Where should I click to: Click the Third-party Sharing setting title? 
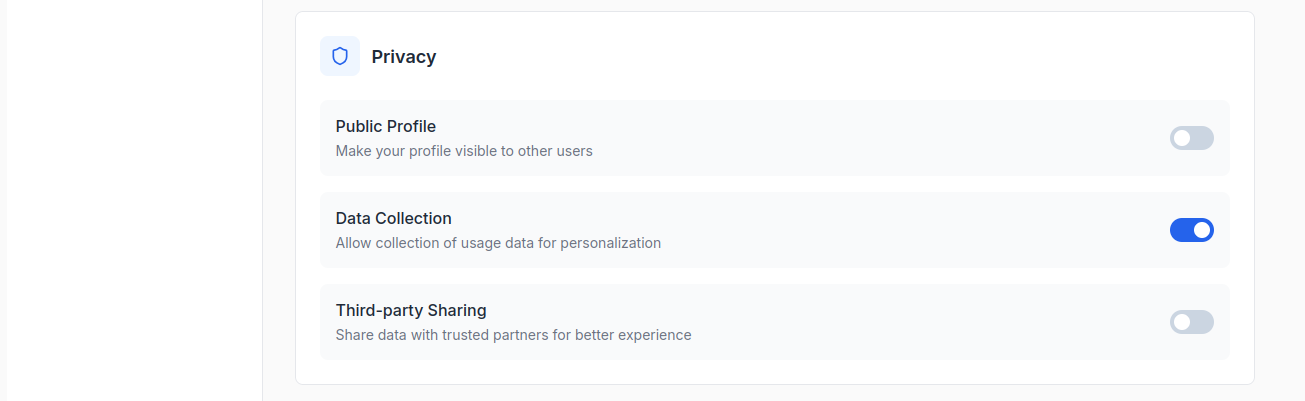410,310
